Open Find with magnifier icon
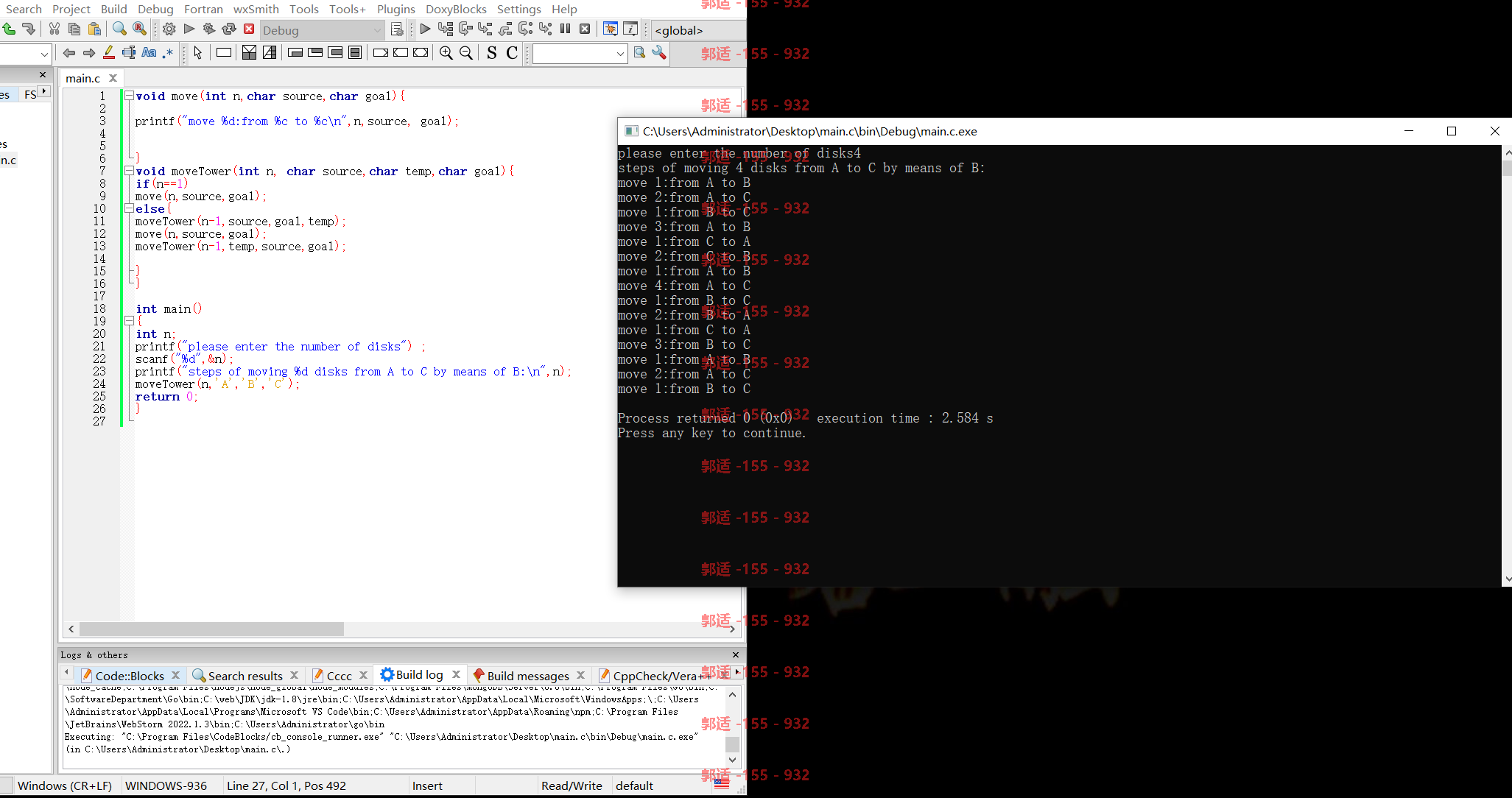The image size is (1512, 798). coord(119,29)
